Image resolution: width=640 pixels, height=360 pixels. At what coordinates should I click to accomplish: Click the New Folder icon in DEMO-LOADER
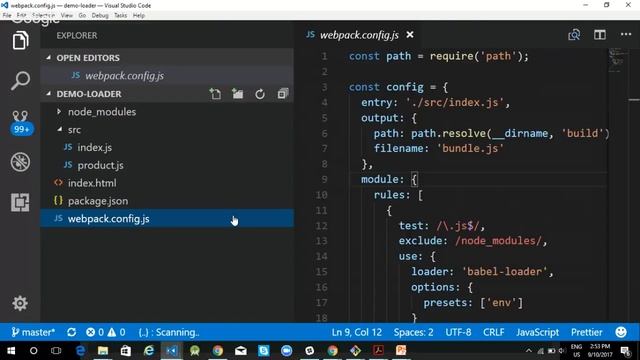click(238, 94)
